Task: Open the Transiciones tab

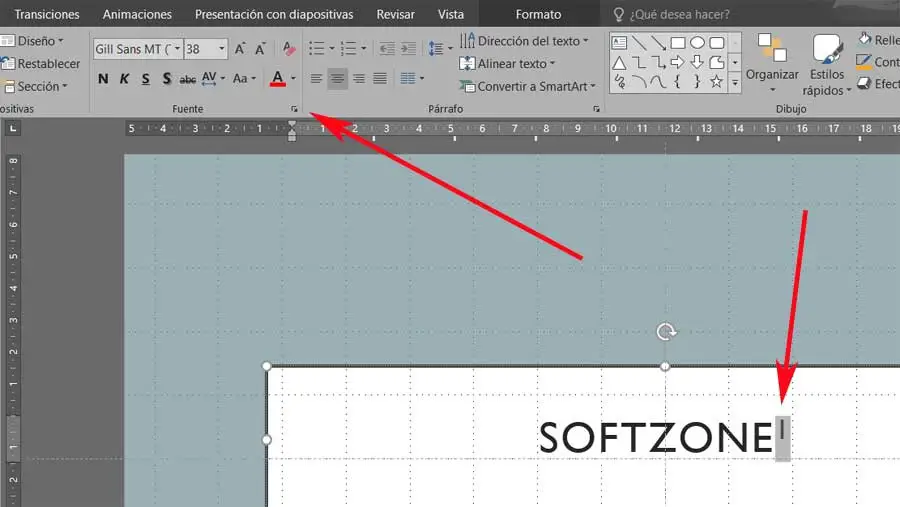Action: [47, 14]
